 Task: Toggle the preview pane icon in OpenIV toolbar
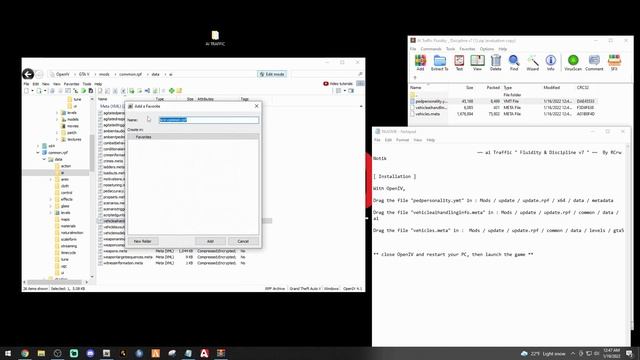pos(351,91)
